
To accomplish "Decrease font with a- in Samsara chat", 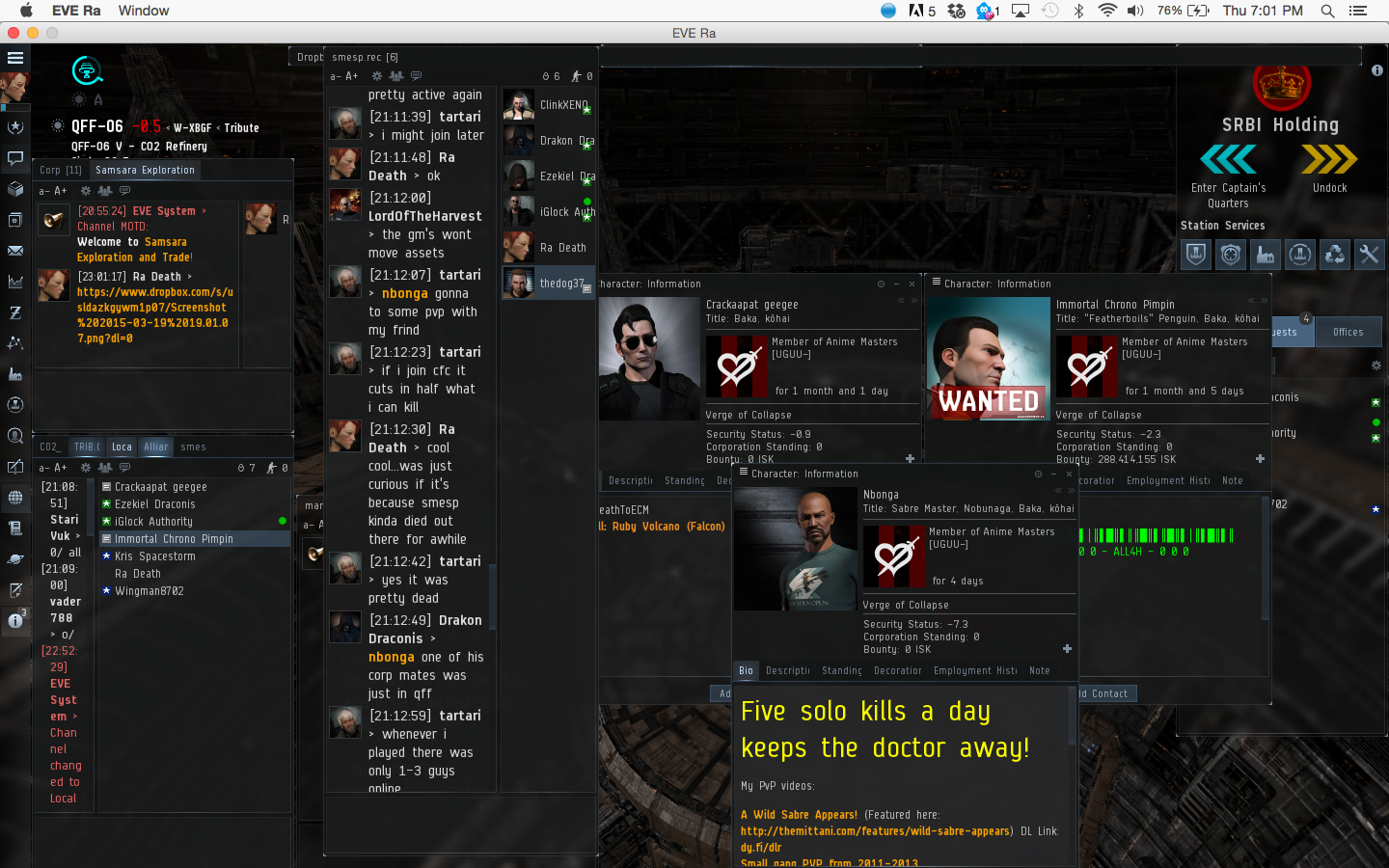I will [44, 191].
